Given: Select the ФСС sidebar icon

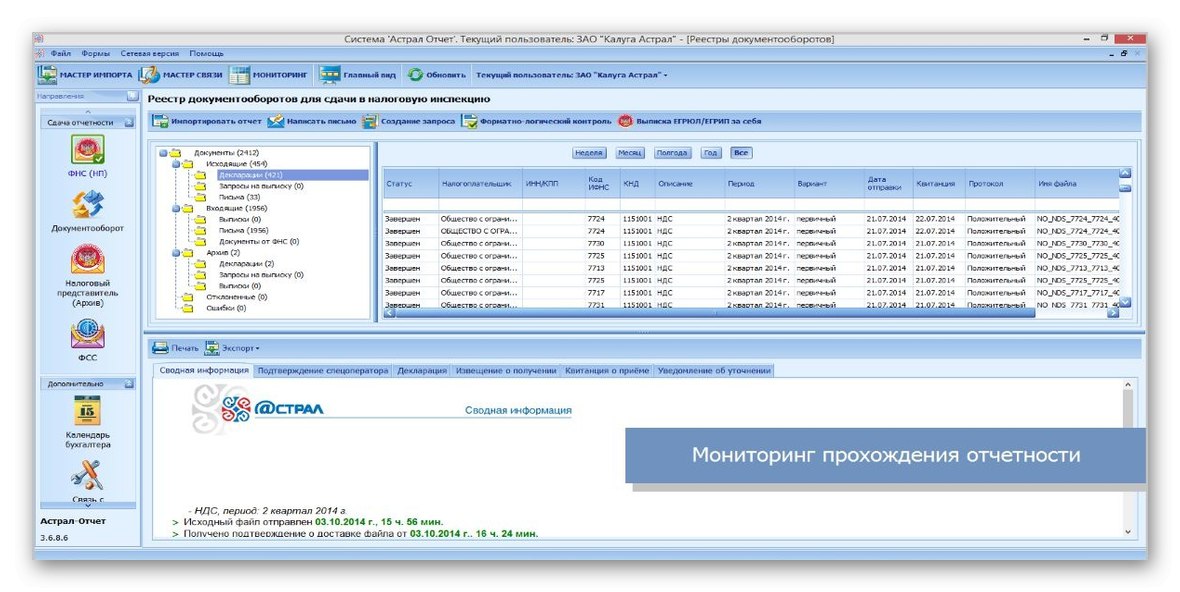Looking at the screenshot, I should [87, 340].
